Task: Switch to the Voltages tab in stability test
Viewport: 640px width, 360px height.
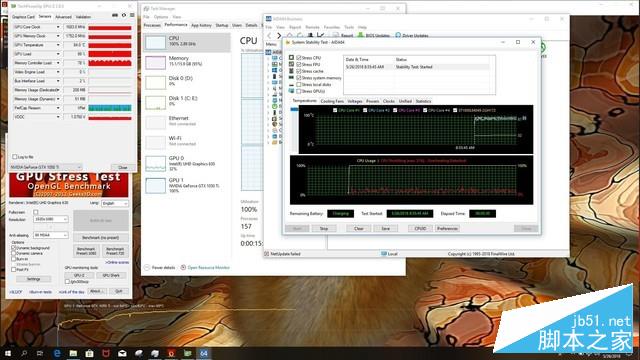Action: pos(355,101)
